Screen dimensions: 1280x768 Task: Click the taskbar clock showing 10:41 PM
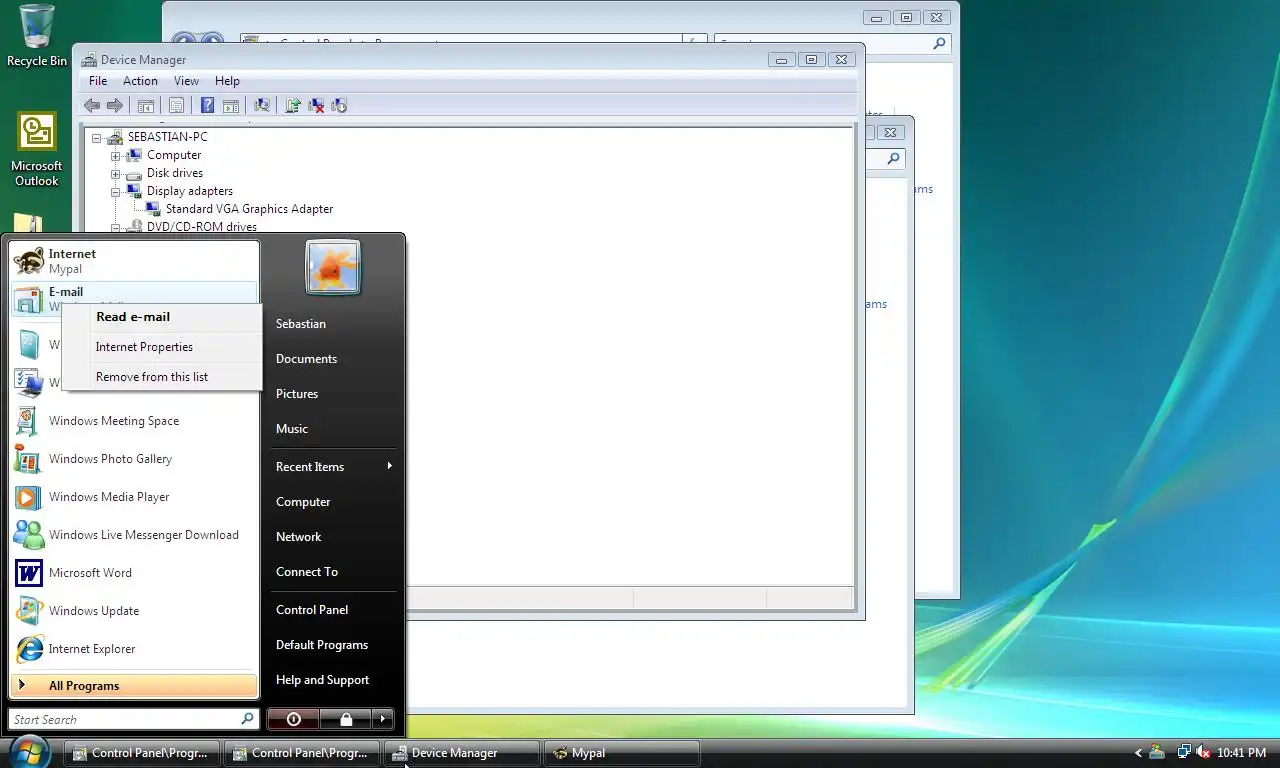click(x=1242, y=753)
